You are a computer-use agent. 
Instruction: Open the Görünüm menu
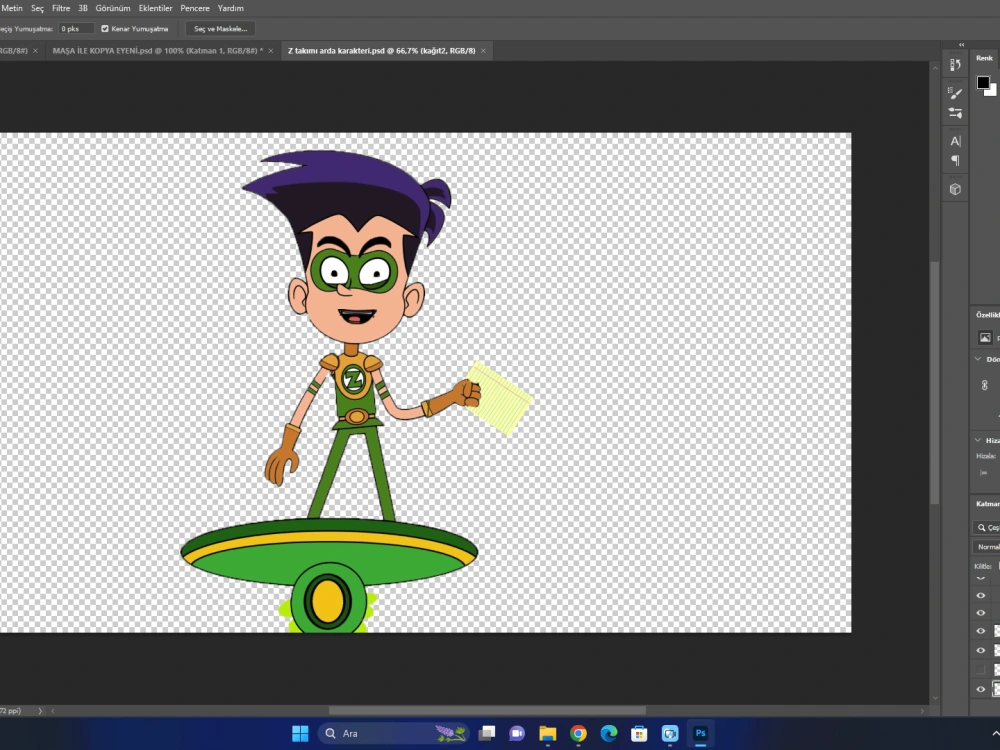click(x=113, y=8)
